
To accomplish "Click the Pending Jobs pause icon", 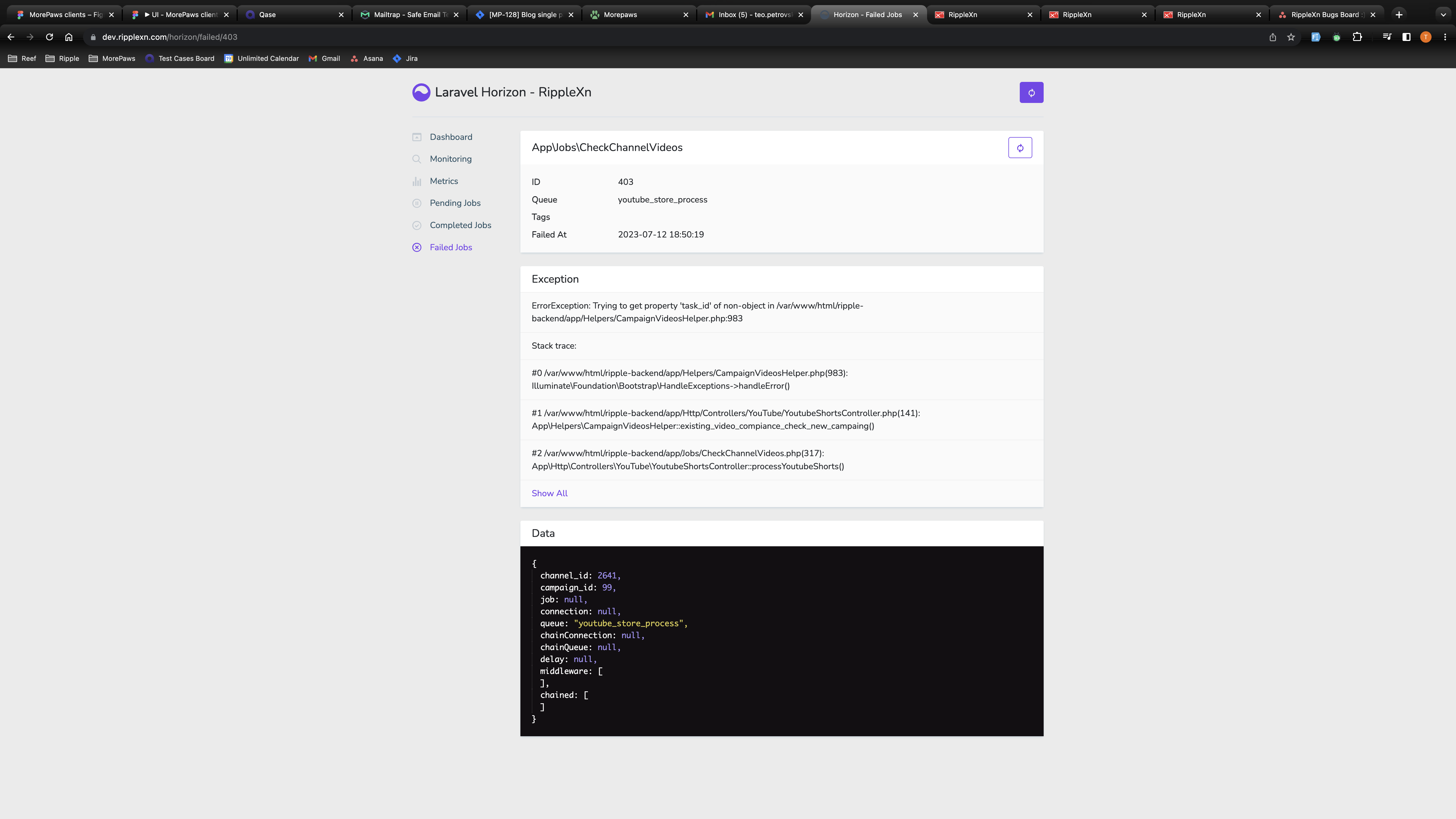I will coord(417,203).
